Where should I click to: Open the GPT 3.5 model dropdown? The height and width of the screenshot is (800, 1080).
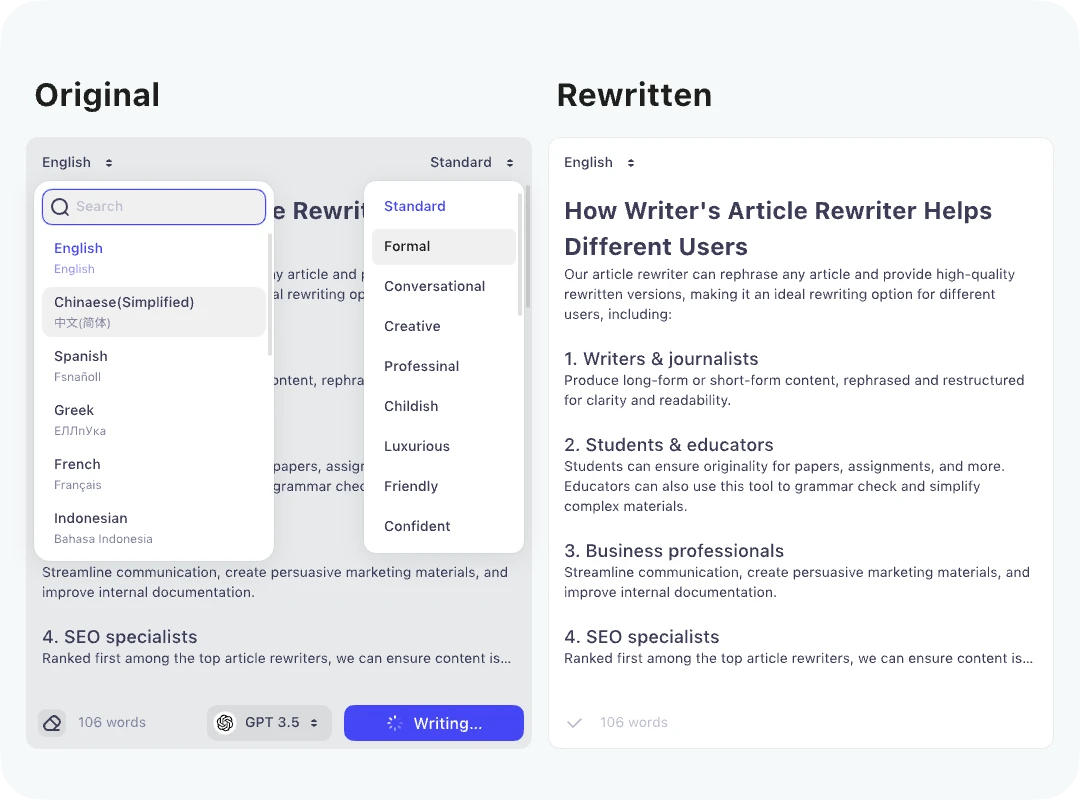(x=269, y=722)
